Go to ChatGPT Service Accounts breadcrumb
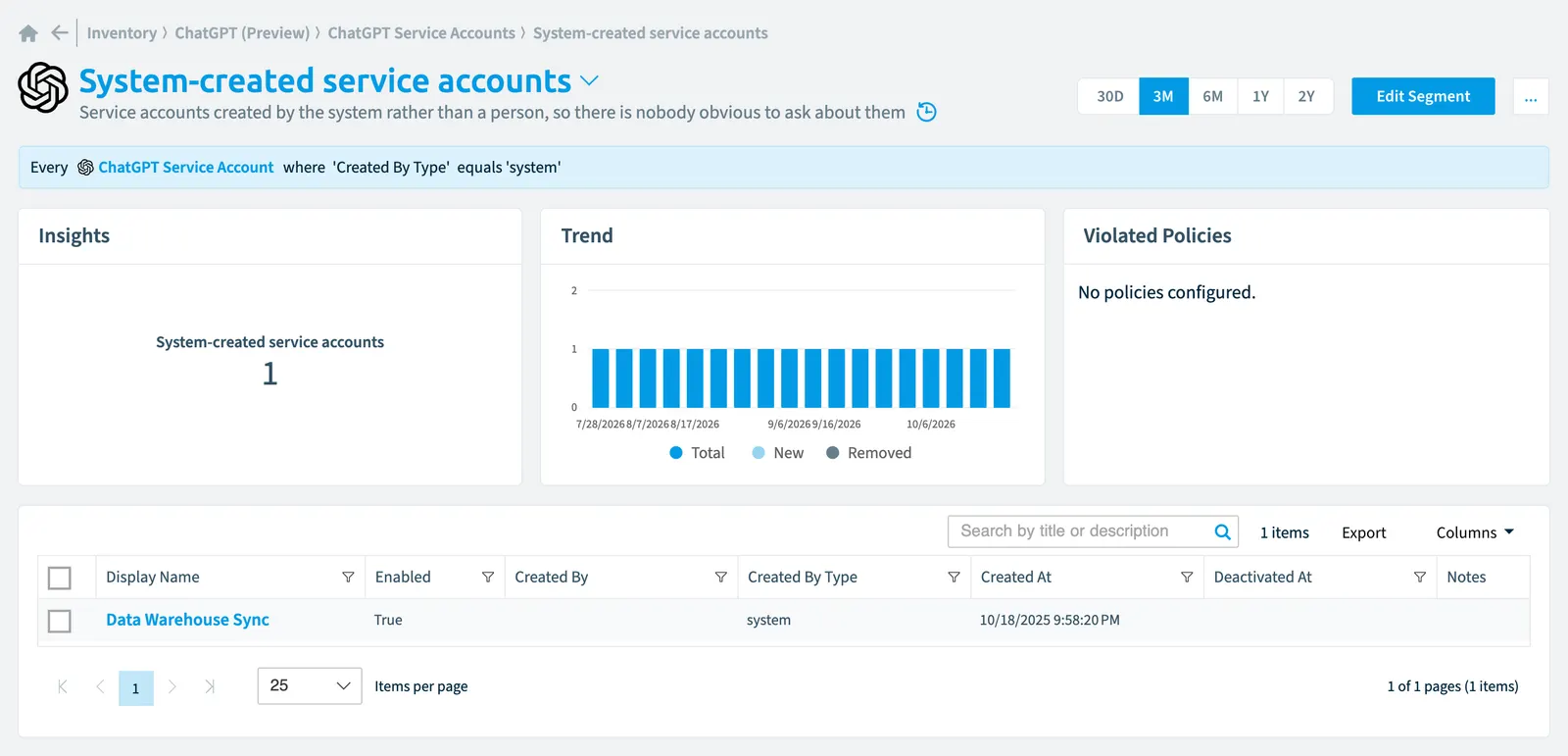Viewport: 1568px width, 756px height. point(421,33)
